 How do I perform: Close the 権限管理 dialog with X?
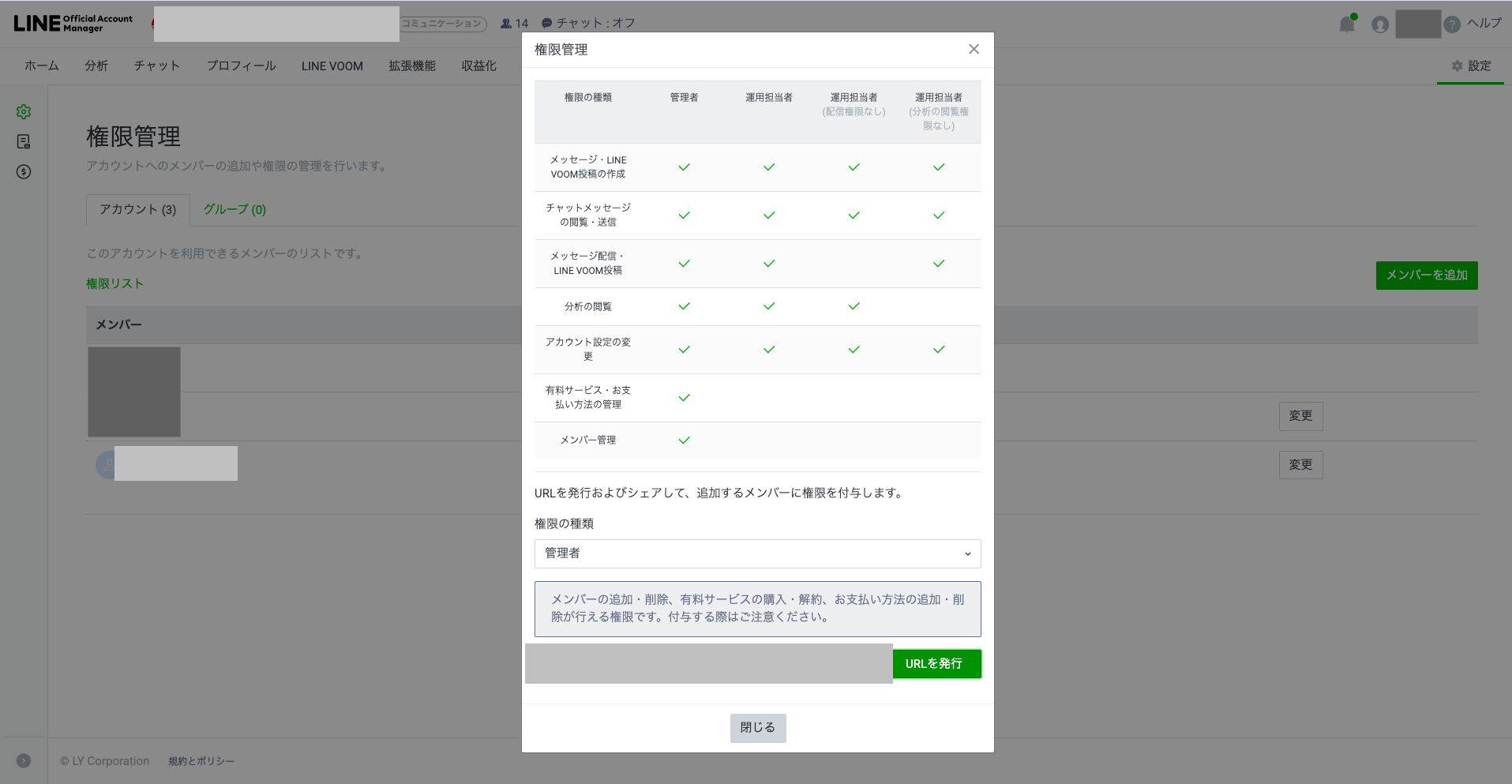[974, 49]
